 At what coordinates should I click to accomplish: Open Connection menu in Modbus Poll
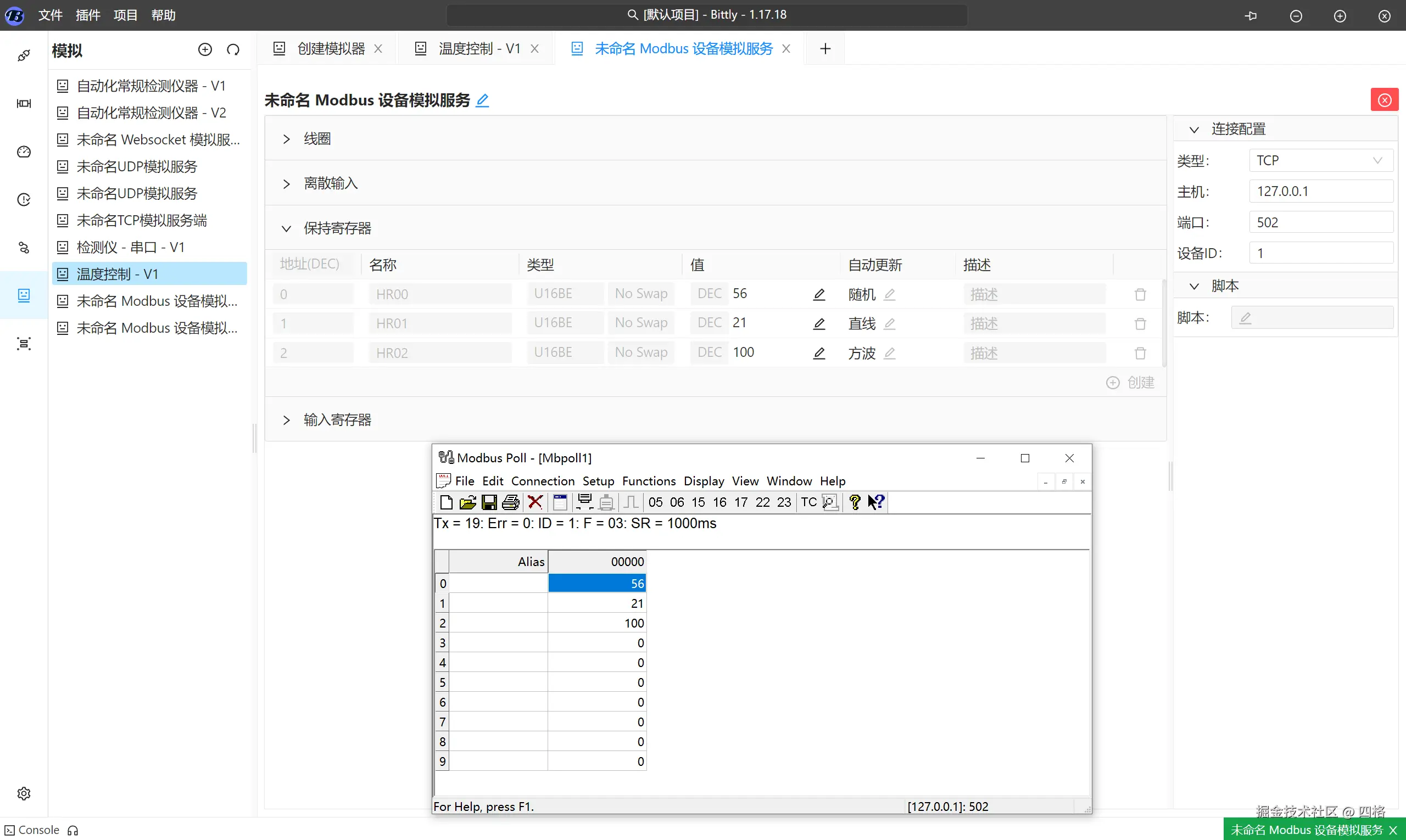click(x=543, y=481)
